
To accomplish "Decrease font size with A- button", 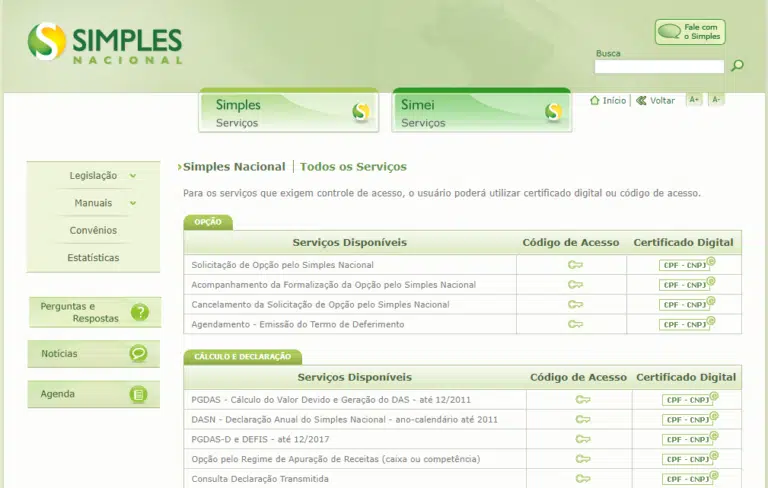I will click(x=716, y=100).
